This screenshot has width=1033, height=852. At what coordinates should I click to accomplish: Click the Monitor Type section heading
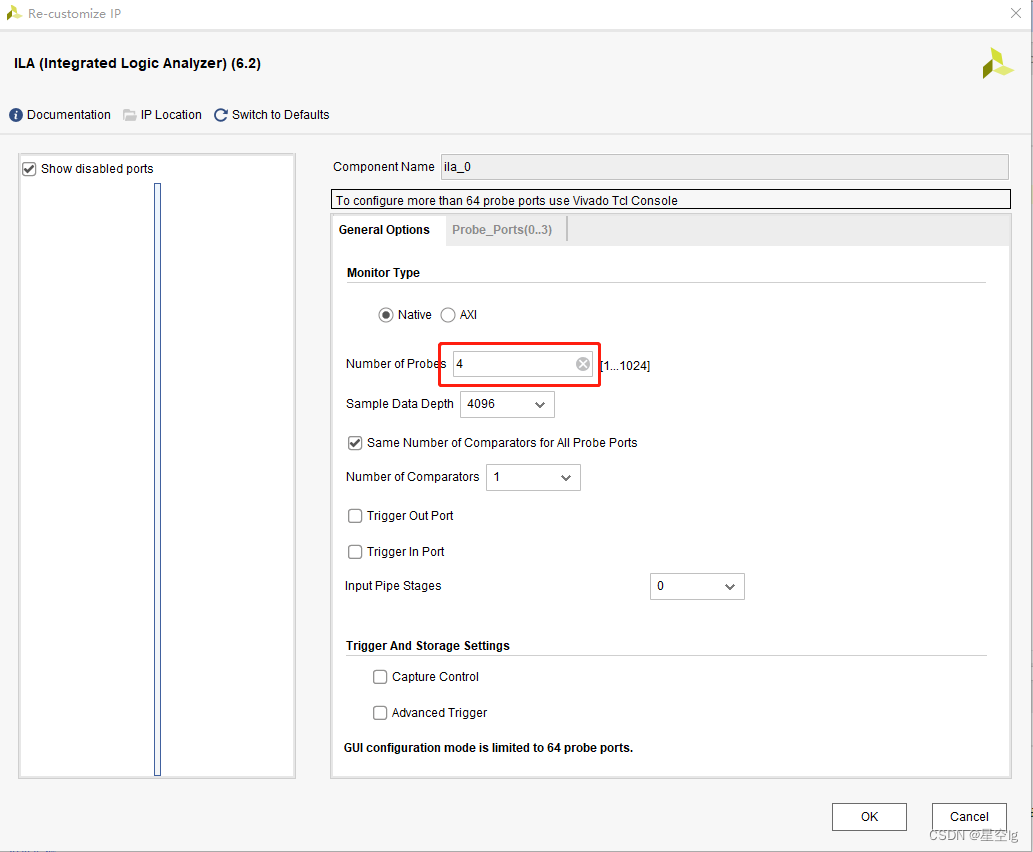tap(383, 273)
